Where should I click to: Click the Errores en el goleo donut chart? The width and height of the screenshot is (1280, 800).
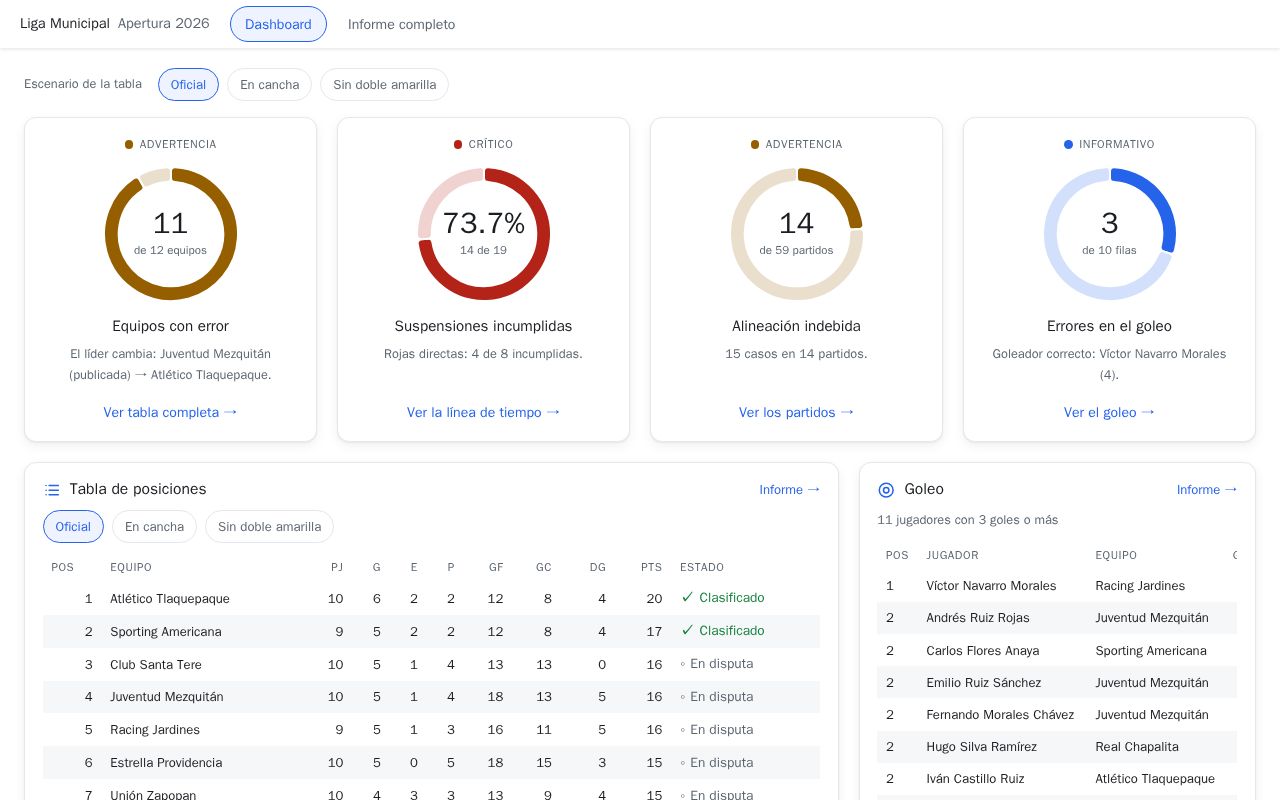coord(1110,234)
